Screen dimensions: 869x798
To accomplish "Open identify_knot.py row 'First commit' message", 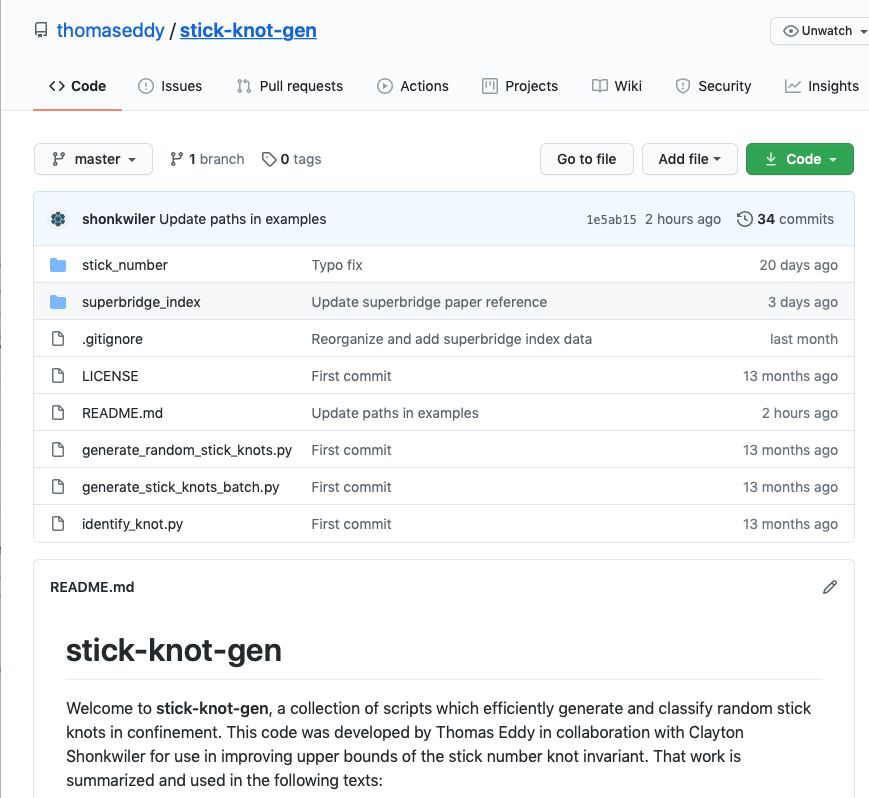I will pyautogui.click(x=351, y=524).
